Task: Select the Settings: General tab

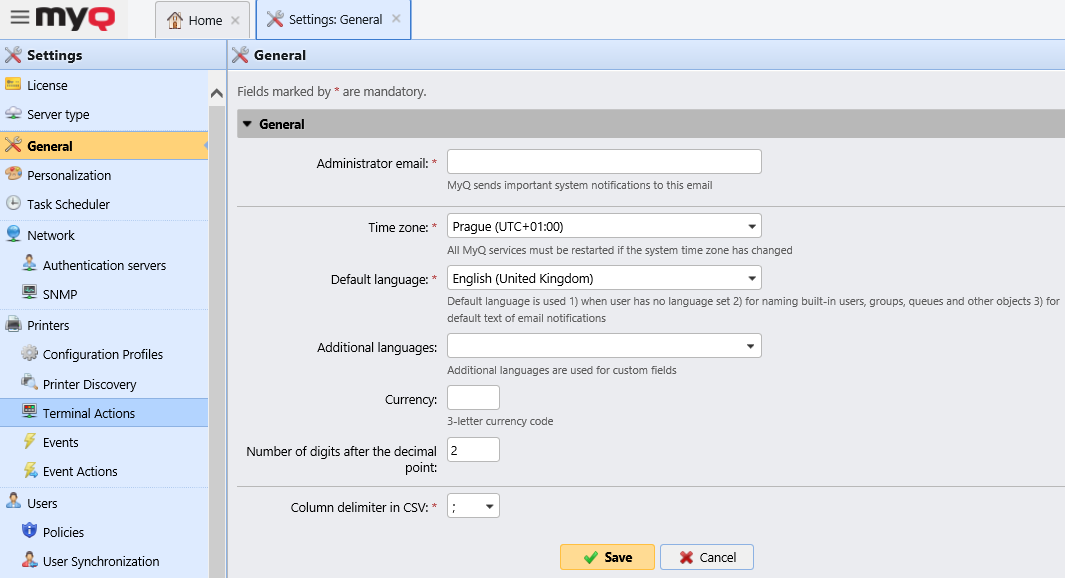Action: coord(327,18)
